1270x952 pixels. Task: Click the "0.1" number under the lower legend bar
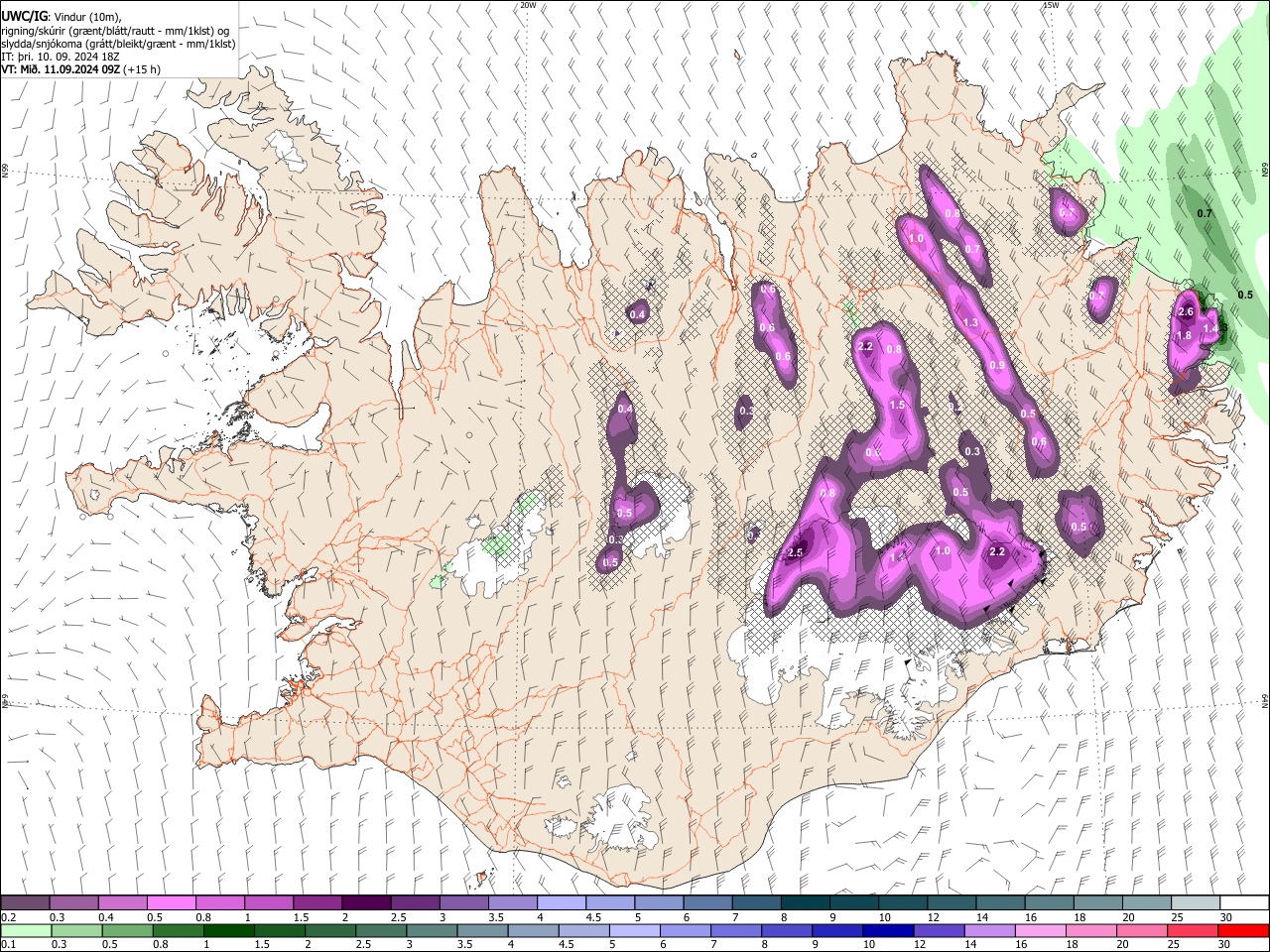click(x=8, y=945)
